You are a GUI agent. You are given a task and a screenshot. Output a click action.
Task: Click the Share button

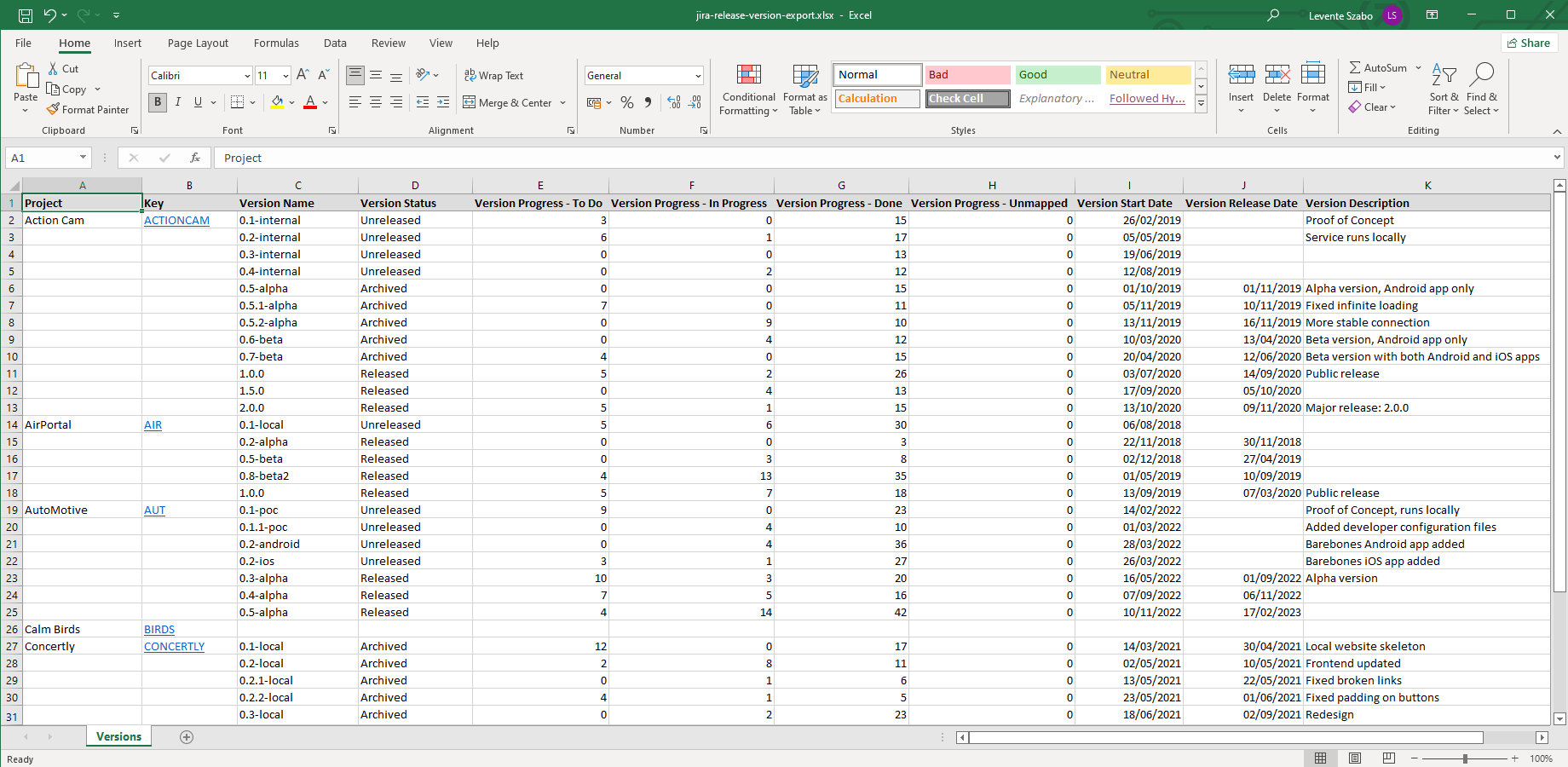1529,43
